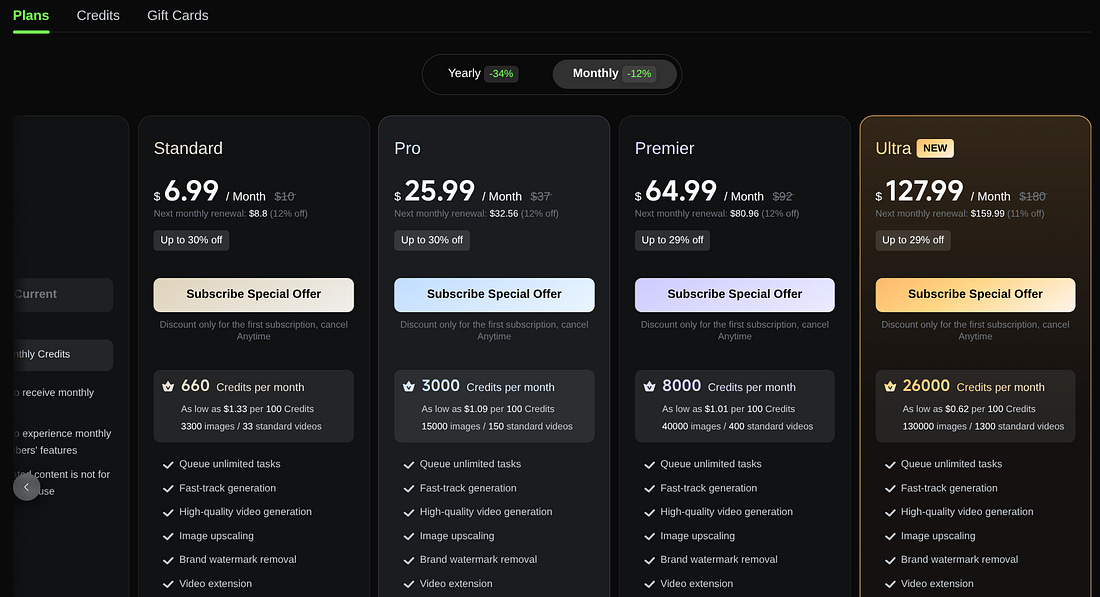Click Pro's High-quality video generation checkmark

(x=409, y=512)
